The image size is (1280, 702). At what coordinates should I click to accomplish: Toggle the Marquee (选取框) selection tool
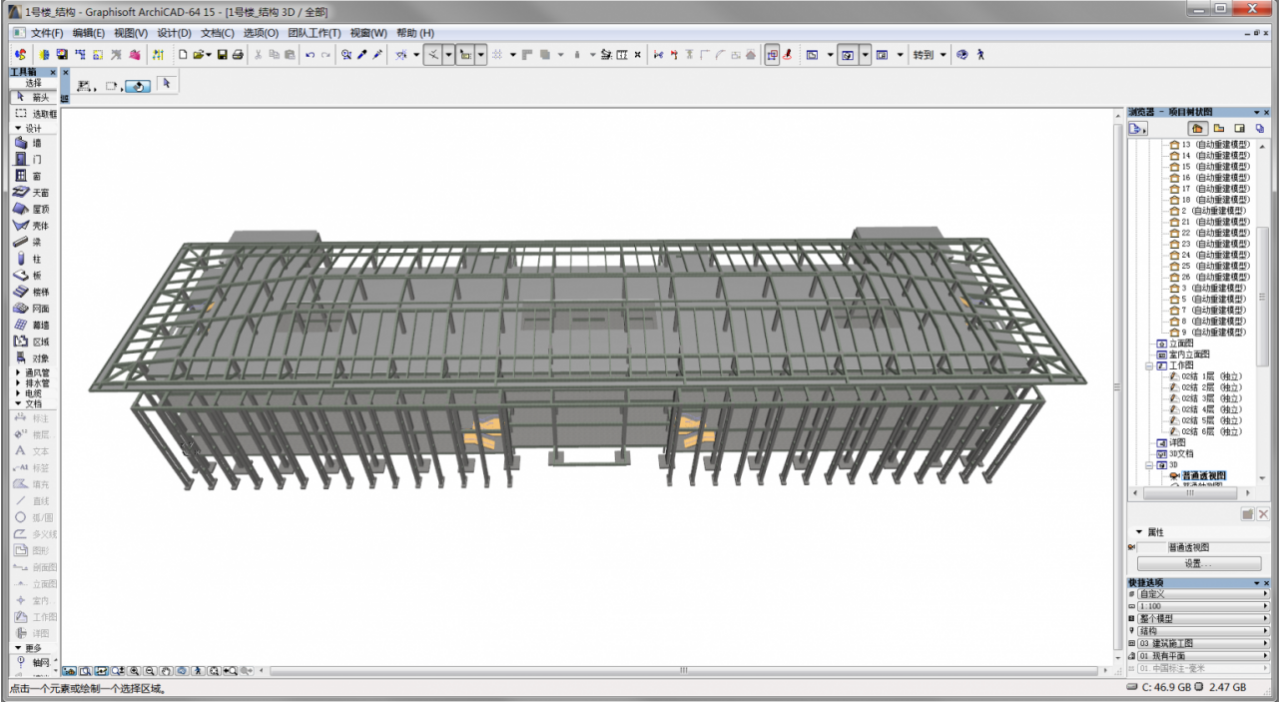[x=34, y=114]
